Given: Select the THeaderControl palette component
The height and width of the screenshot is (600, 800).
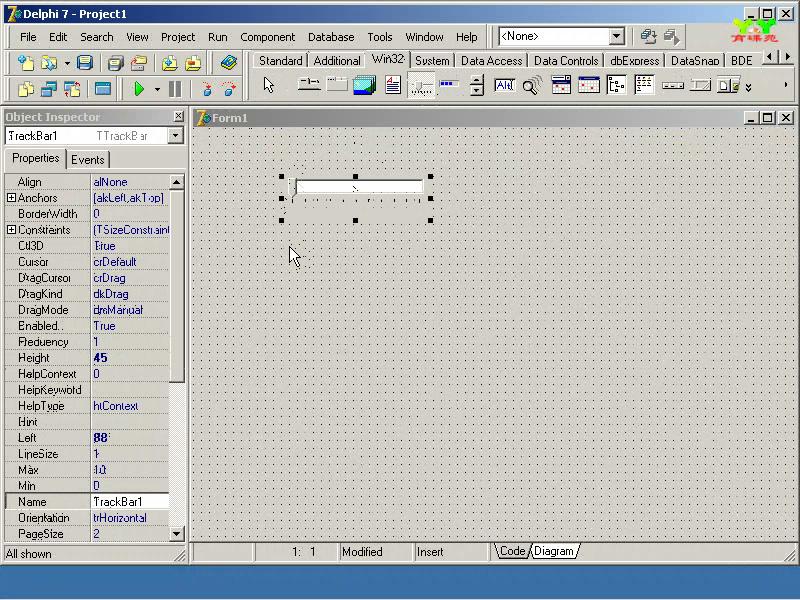Looking at the screenshot, I should [x=672, y=85].
